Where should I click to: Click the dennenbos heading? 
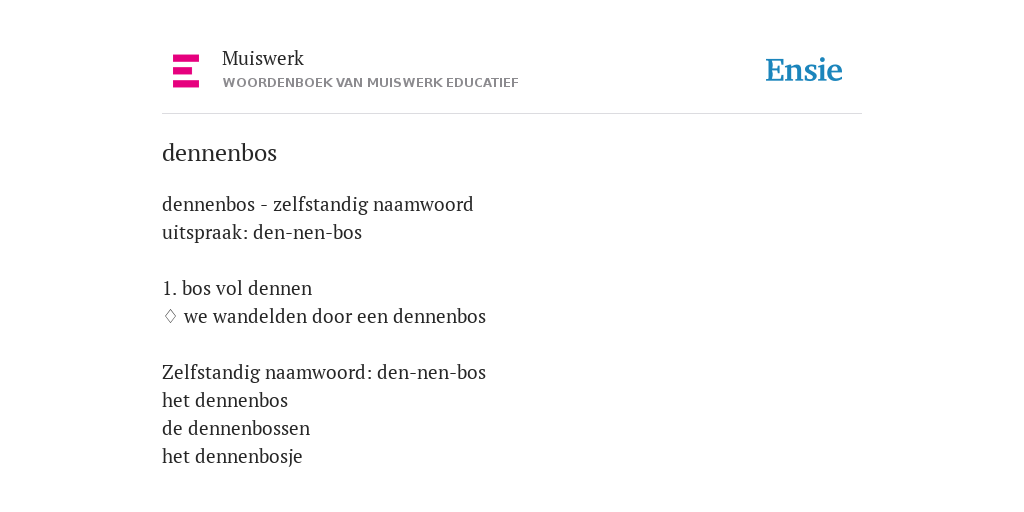(x=219, y=153)
